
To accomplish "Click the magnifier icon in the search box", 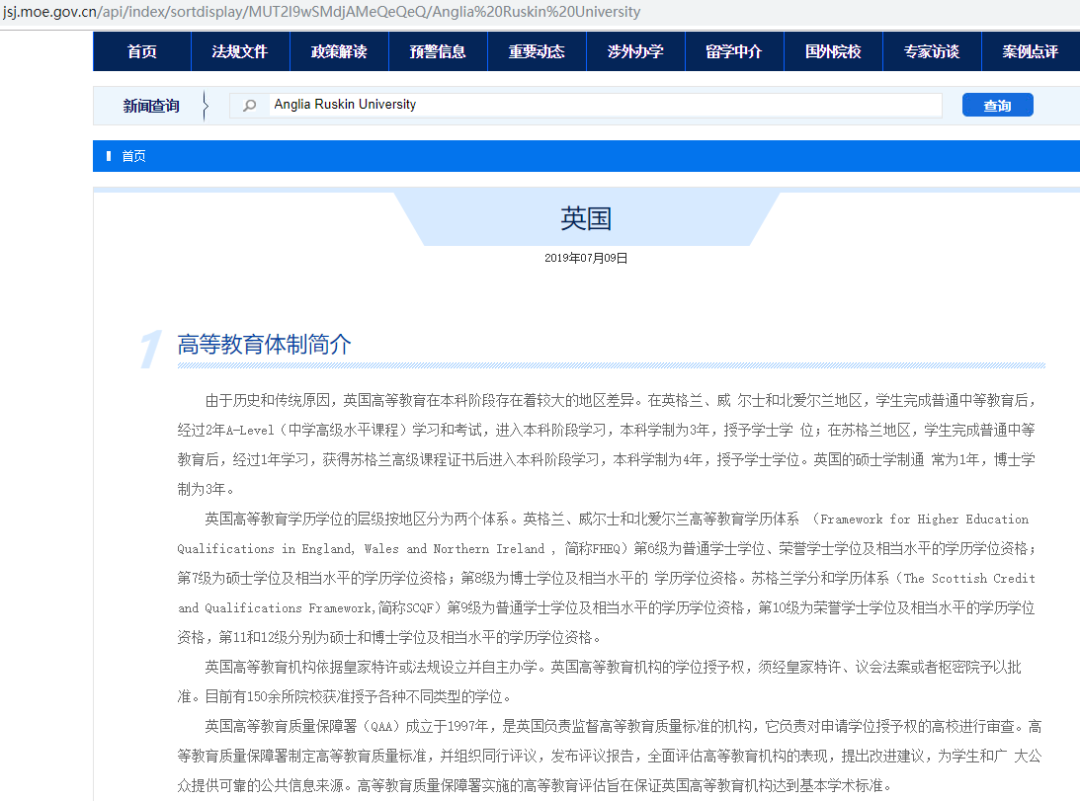I will point(250,104).
